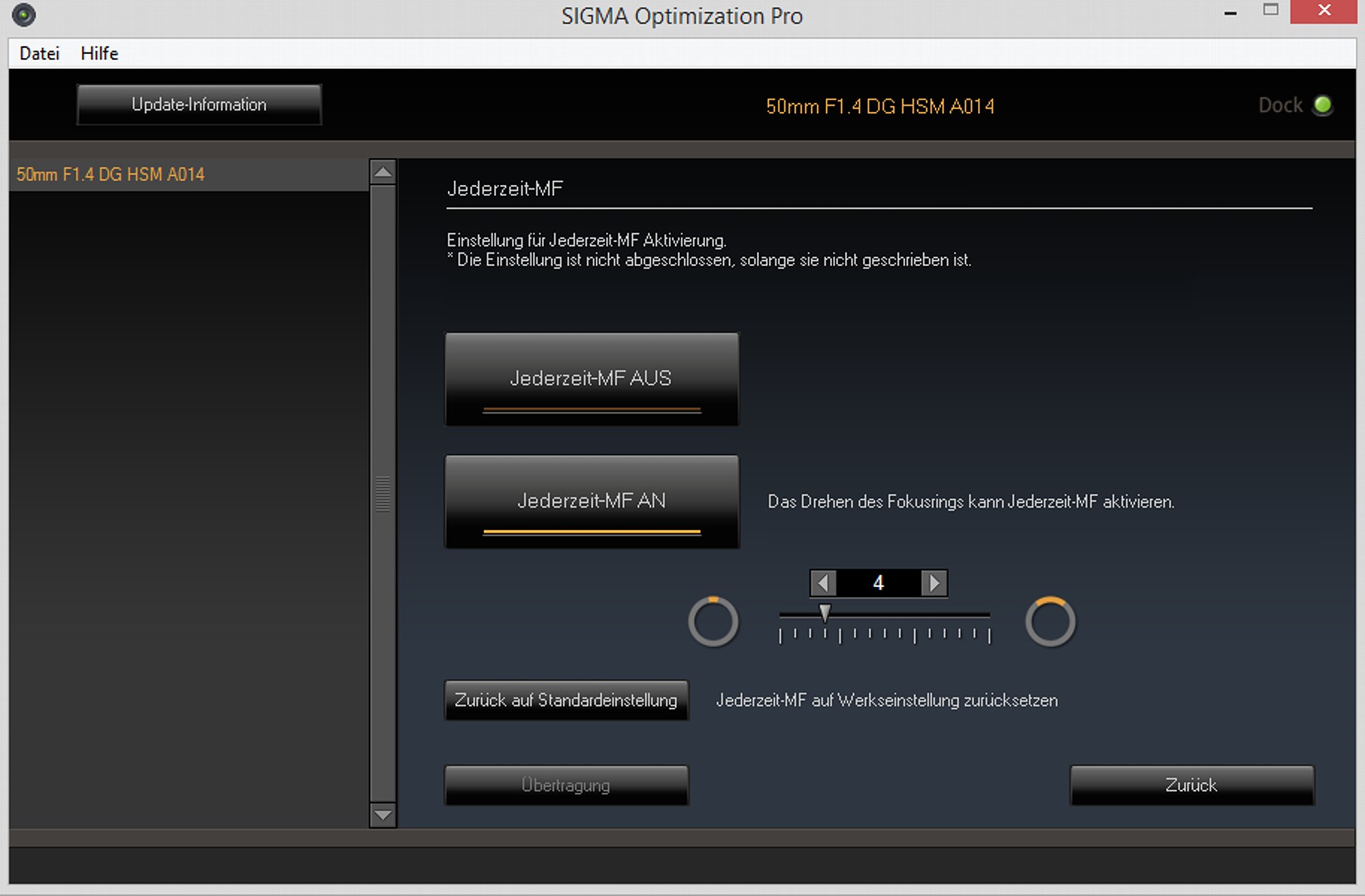Screen dimensions: 1365x896
Task: Increase sensitivity value with right arrow
Action: coord(934,583)
